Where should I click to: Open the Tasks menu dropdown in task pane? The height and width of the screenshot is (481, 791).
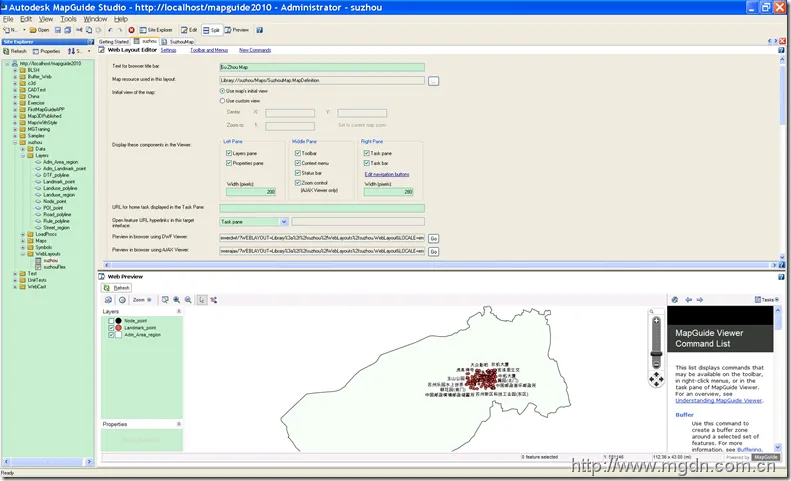(767, 300)
